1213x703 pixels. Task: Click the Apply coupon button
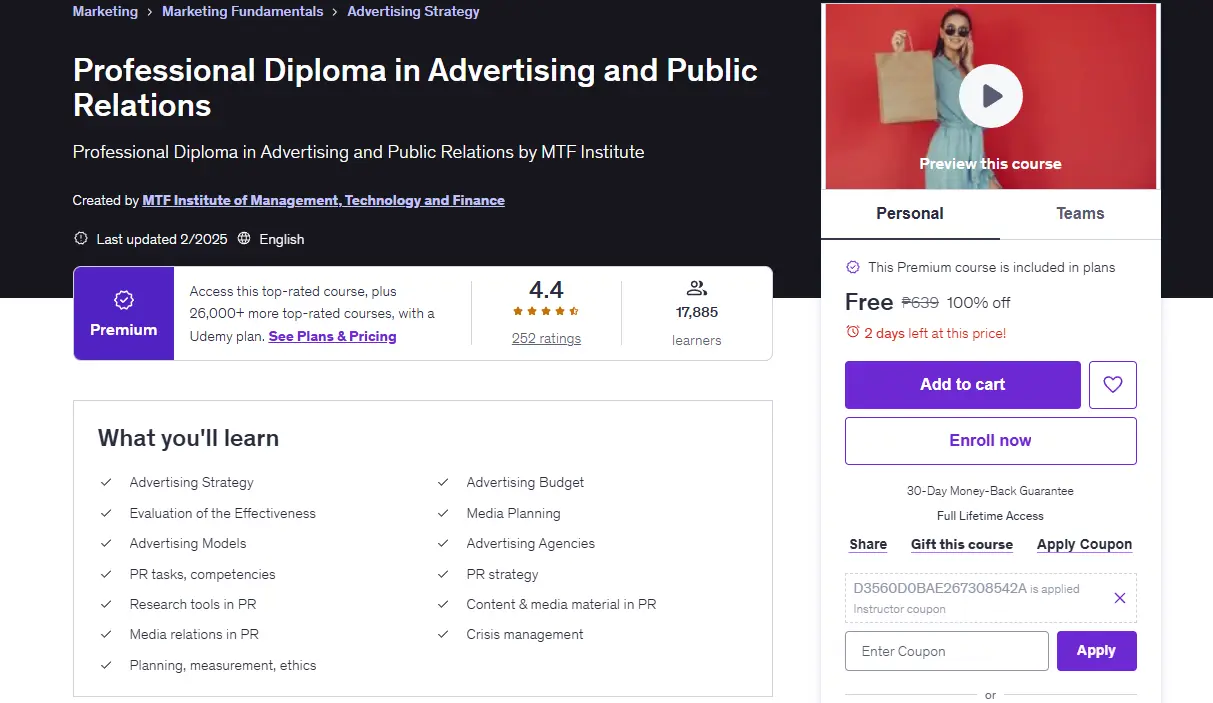(x=1097, y=651)
